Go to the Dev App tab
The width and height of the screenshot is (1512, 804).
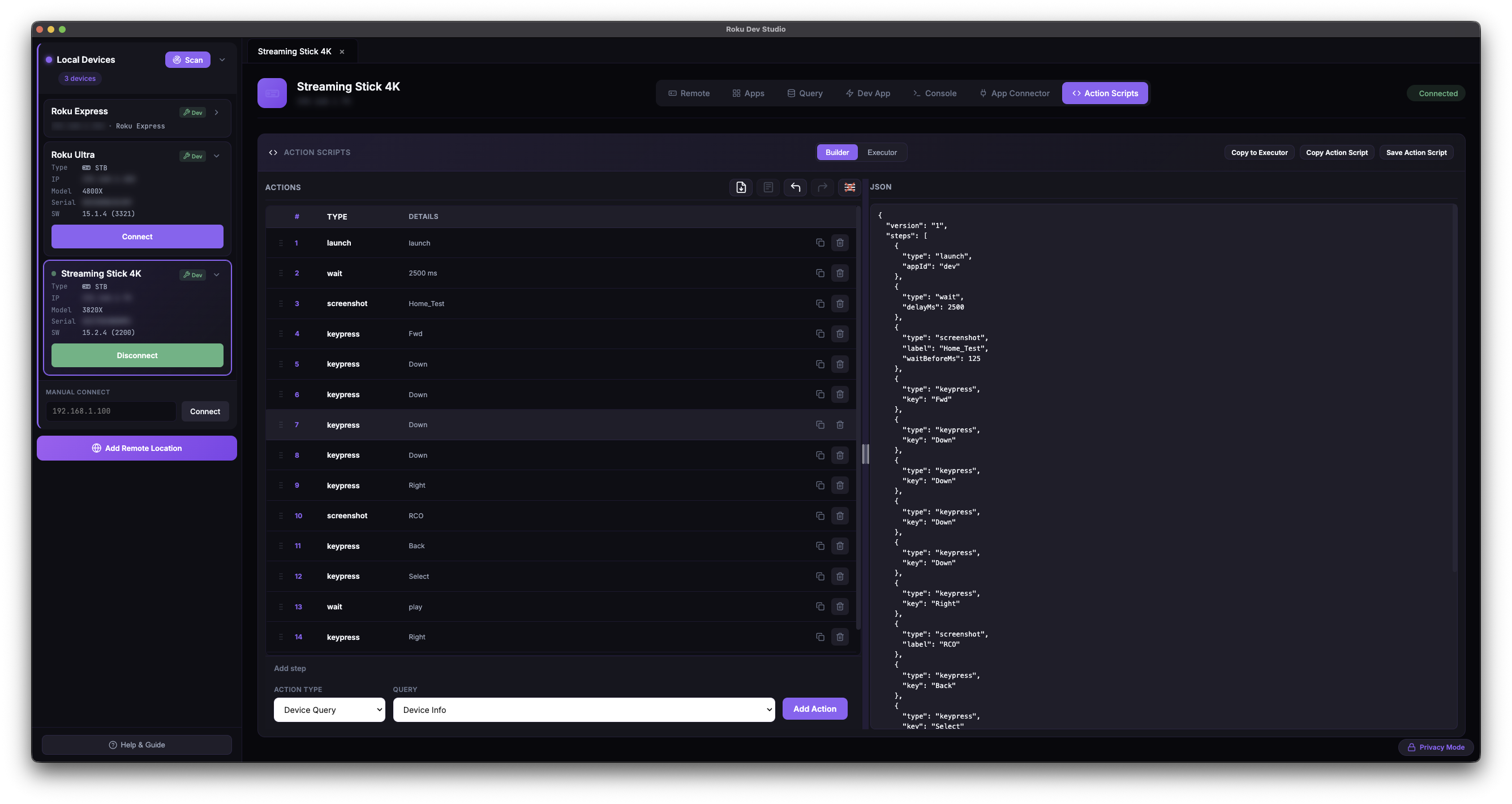click(x=868, y=93)
